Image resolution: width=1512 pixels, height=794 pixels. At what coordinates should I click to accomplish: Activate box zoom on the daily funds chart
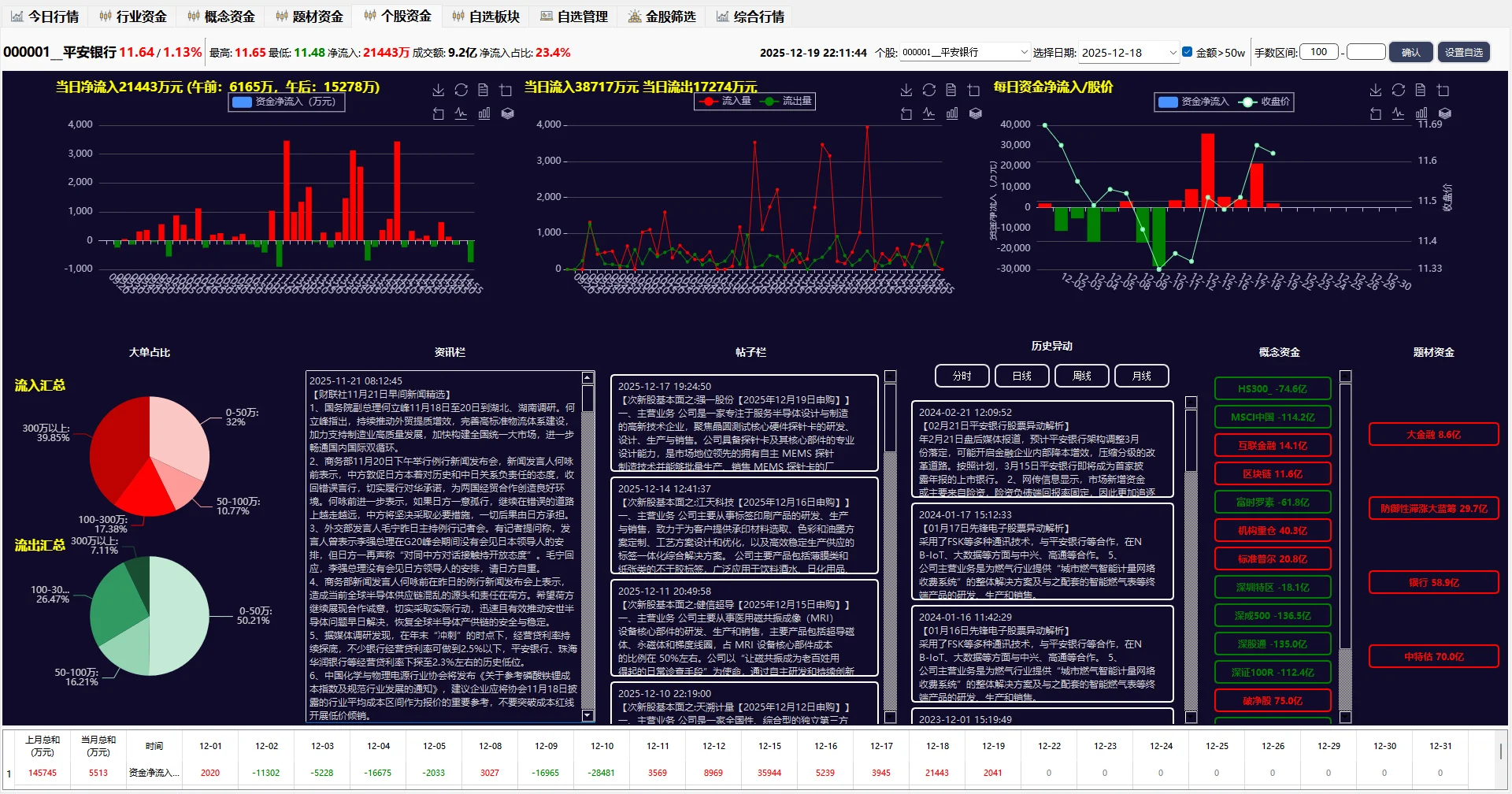[x=1444, y=90]
